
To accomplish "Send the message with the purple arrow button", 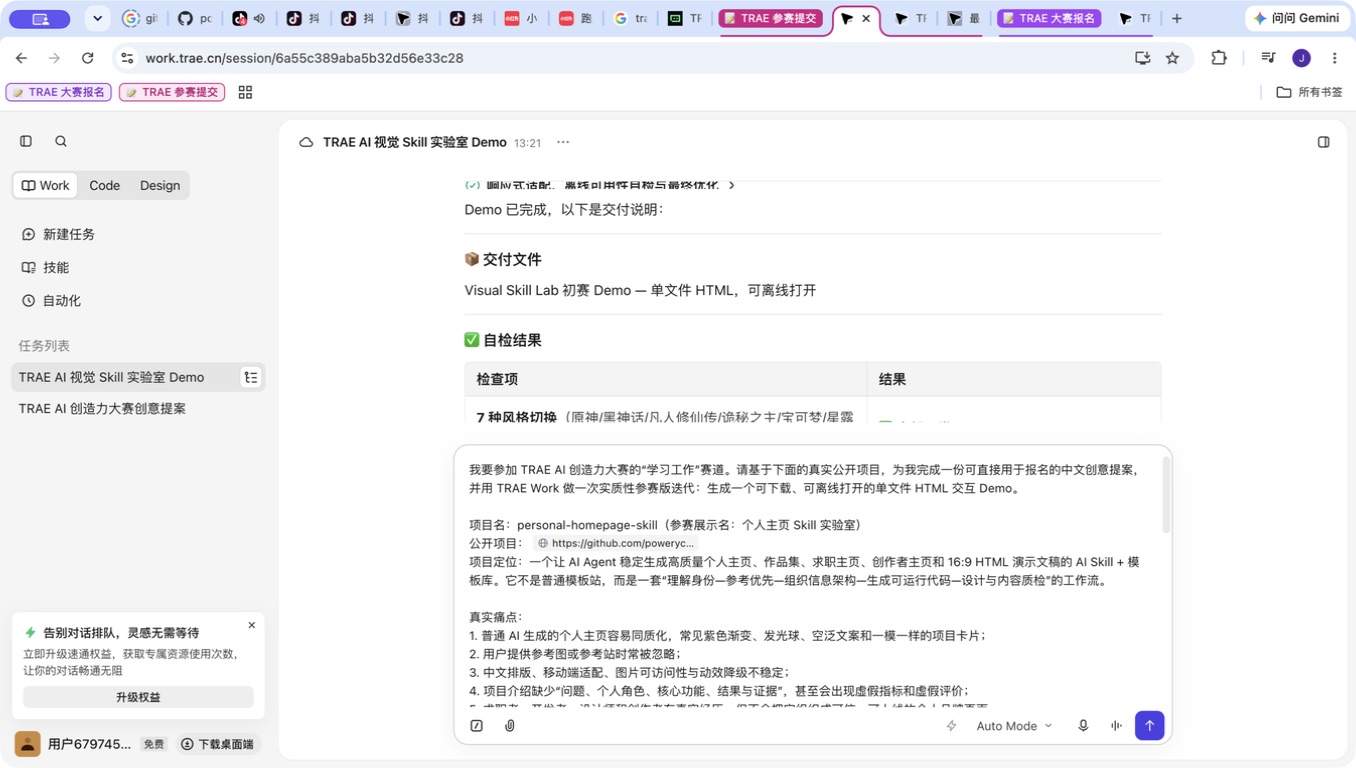I will pos(1150,726).
